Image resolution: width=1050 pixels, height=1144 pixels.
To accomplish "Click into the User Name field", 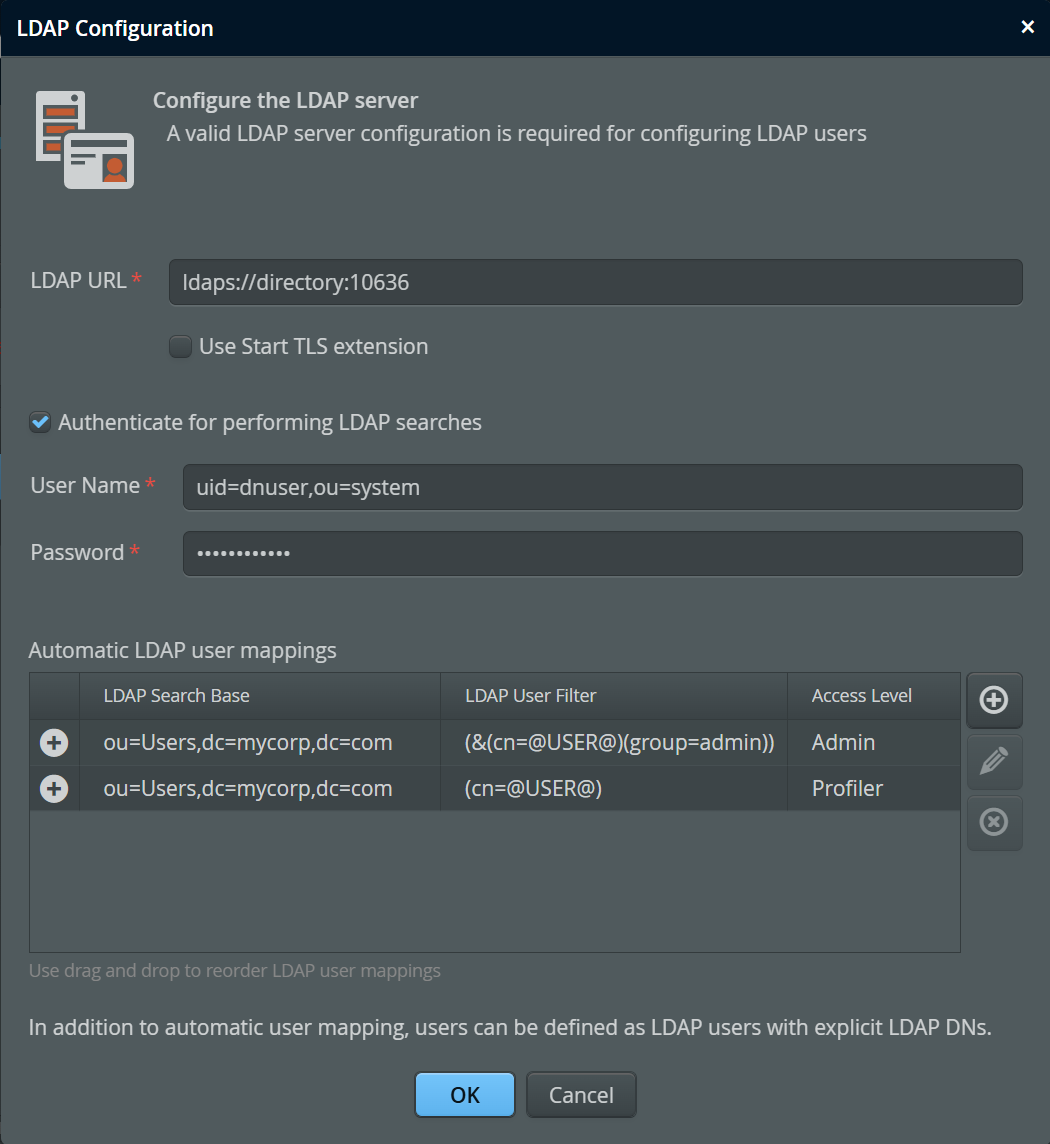I will (603, 487).
